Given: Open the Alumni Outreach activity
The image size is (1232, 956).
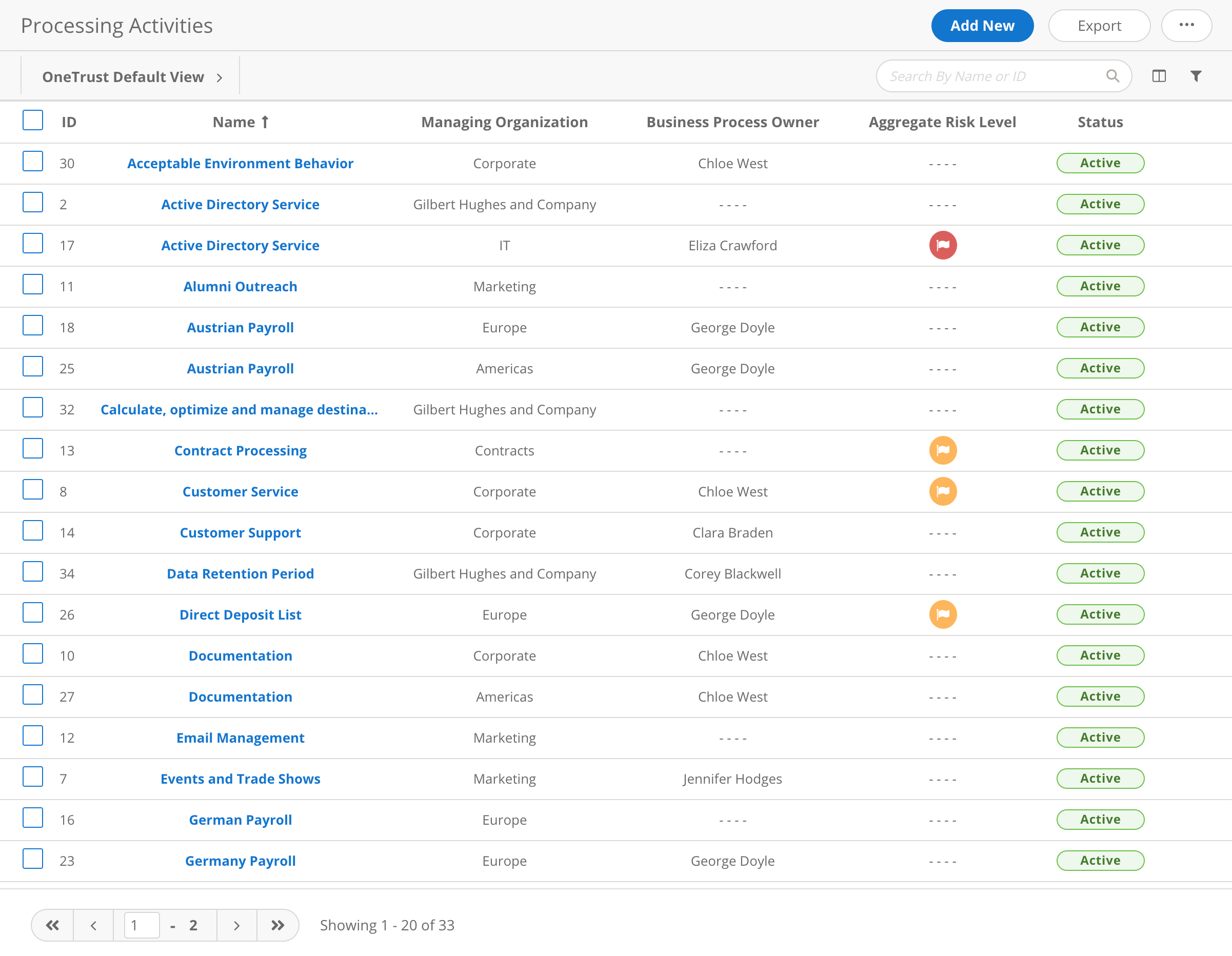Looking at the screenshot, I should tap(241, 286).
